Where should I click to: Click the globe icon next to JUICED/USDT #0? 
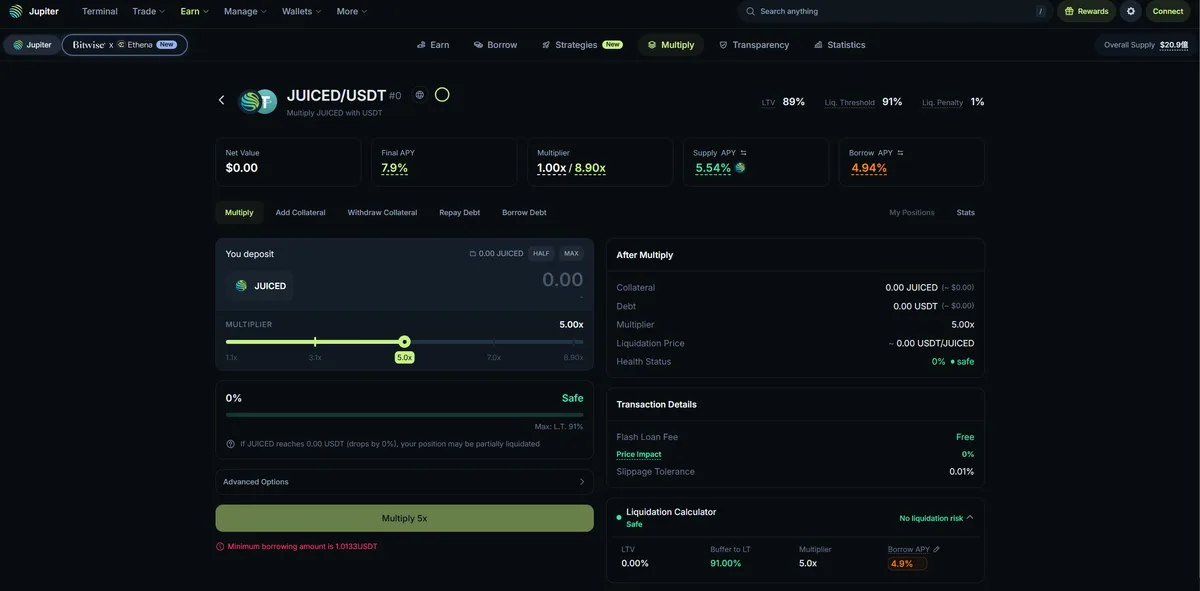pos(420,95)
